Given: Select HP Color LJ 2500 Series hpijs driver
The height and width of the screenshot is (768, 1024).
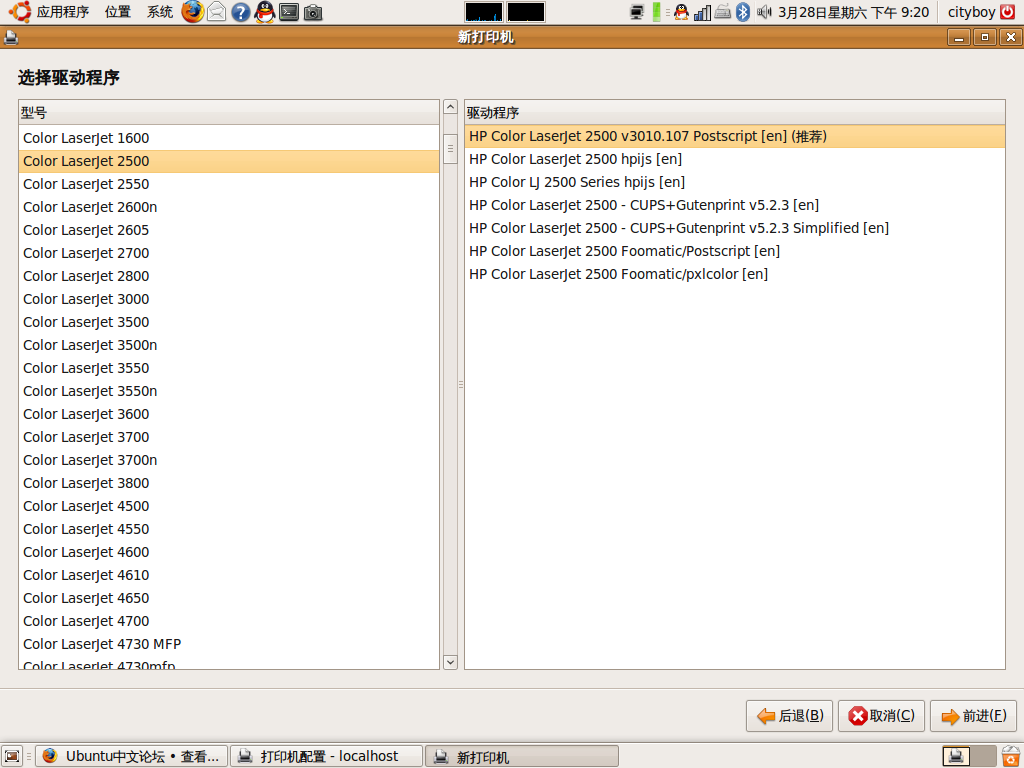Looking at the screenshot, I should pyautogui.click(x=735, y=182).
